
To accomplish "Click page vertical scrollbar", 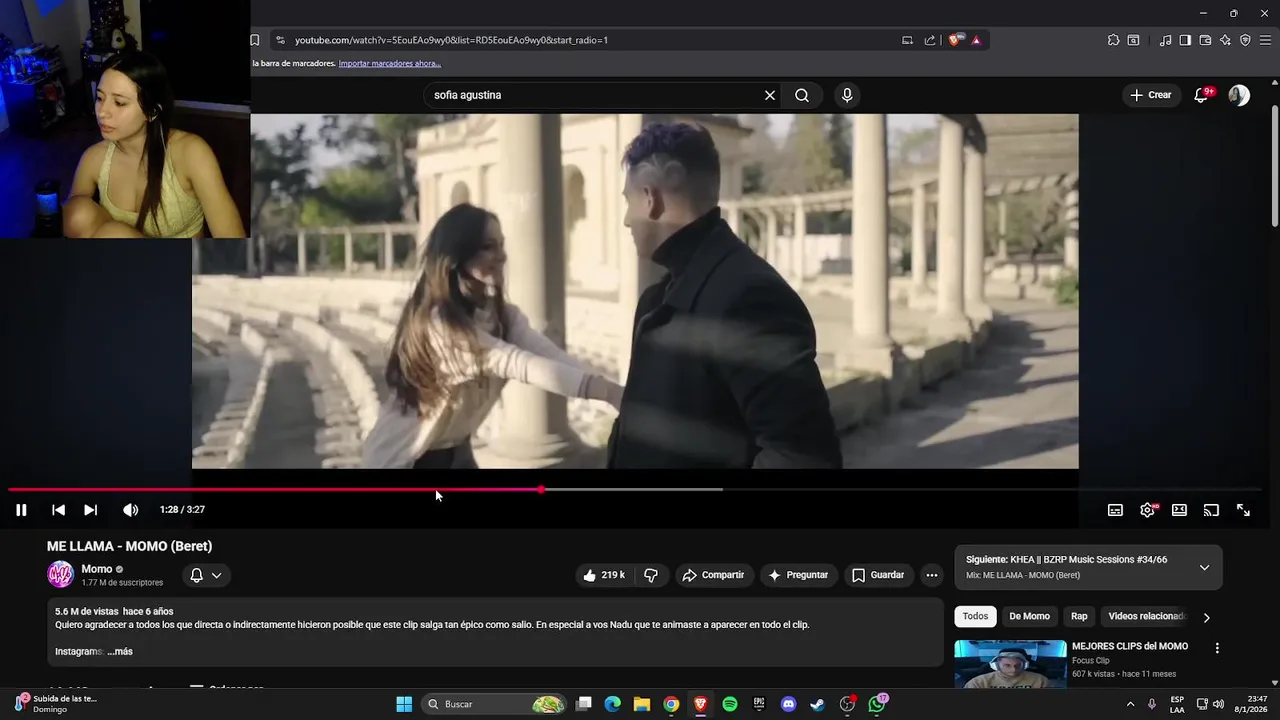I will tap(1274, 165).
